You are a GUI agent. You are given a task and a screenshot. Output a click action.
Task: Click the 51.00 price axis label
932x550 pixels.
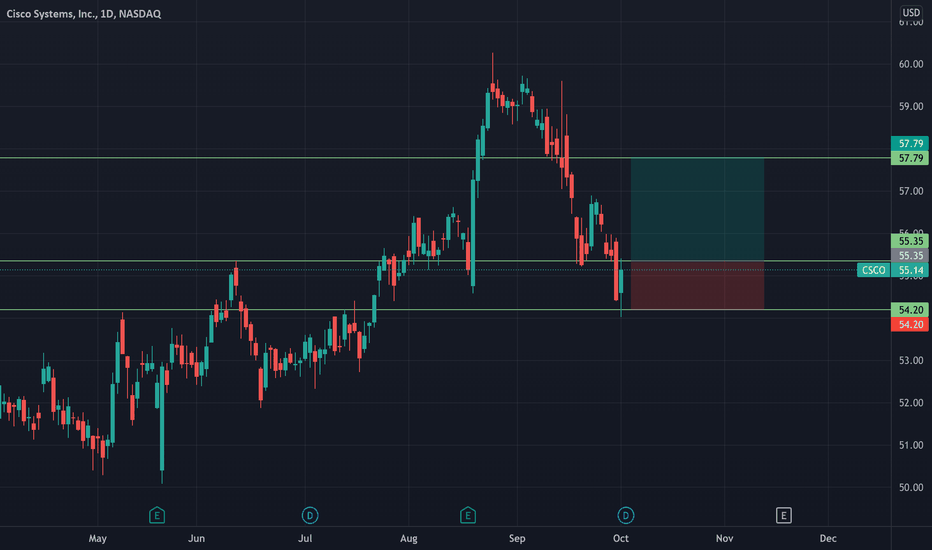[x=911, y=445]
